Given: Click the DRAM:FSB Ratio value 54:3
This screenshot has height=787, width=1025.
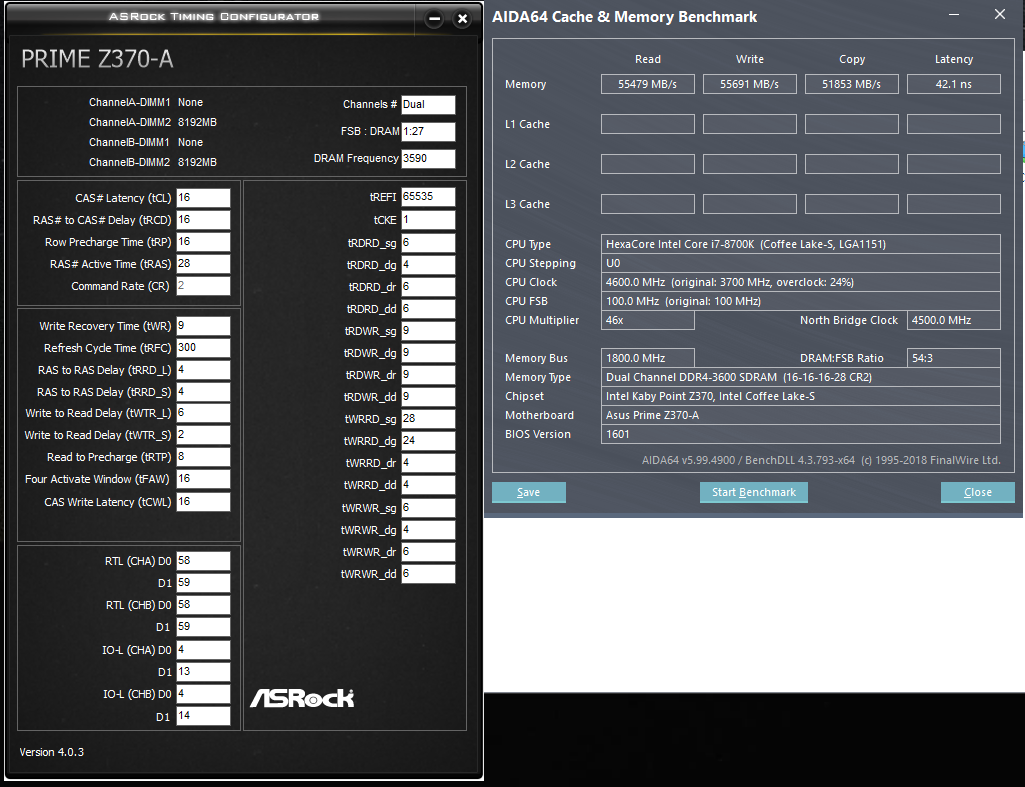Looking at the screenshot, I should (x=954, y=358).
